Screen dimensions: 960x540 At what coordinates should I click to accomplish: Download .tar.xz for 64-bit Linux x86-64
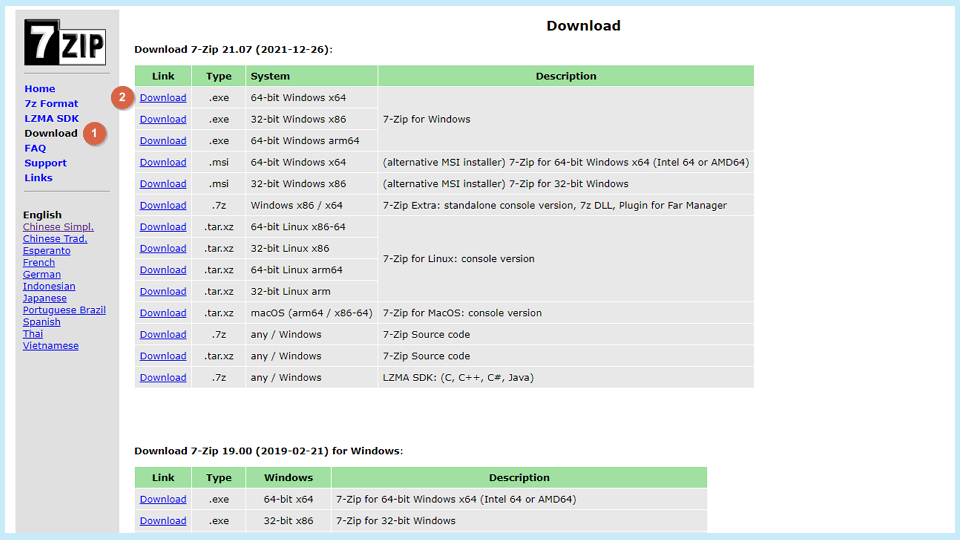[163, 227]
